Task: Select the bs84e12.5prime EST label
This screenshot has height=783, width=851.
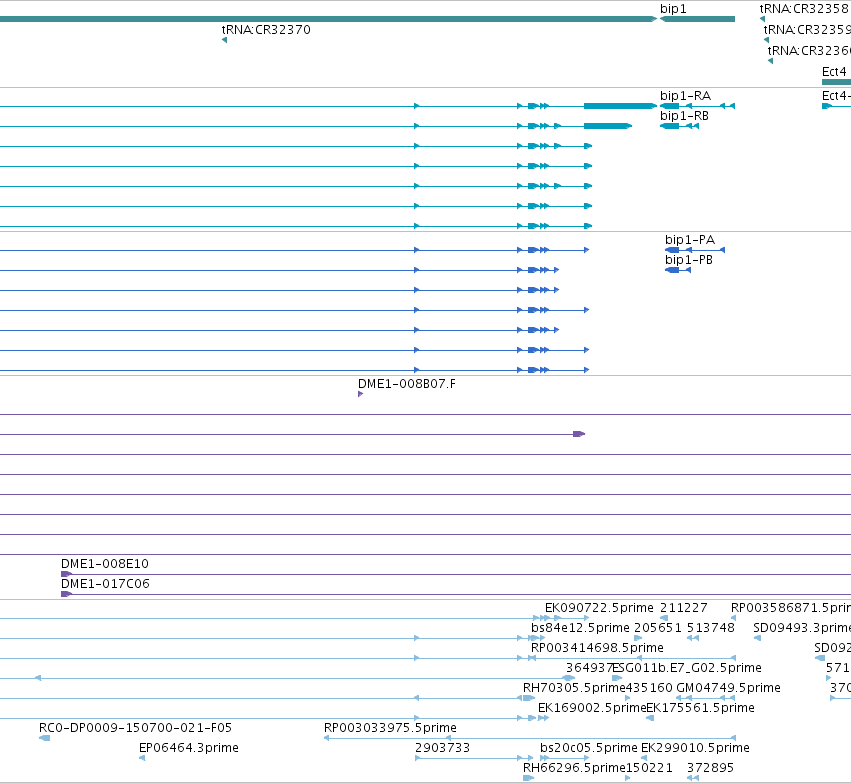Action: 580,628
